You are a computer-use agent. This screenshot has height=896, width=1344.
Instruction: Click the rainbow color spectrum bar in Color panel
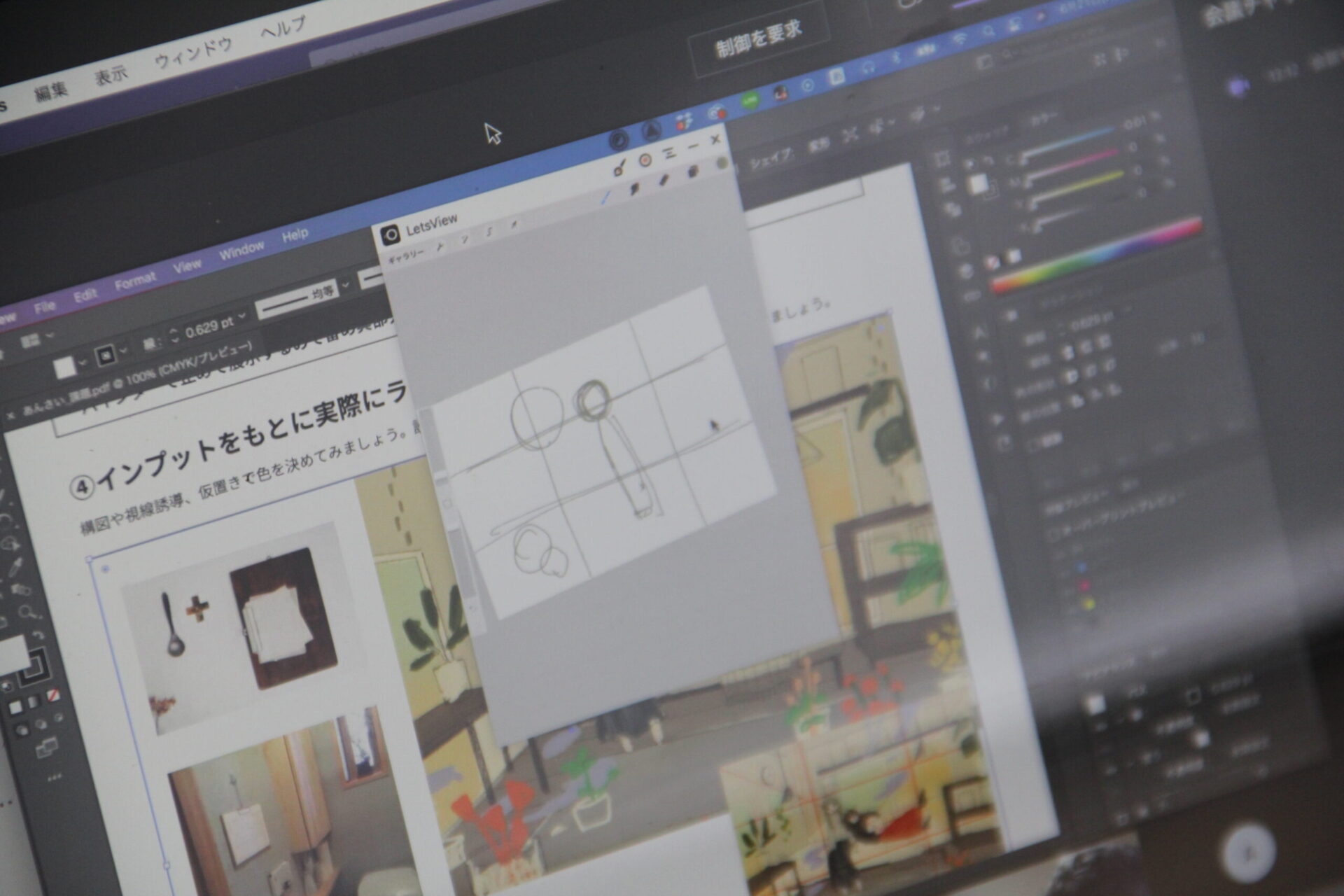(x=1095, y=255)
